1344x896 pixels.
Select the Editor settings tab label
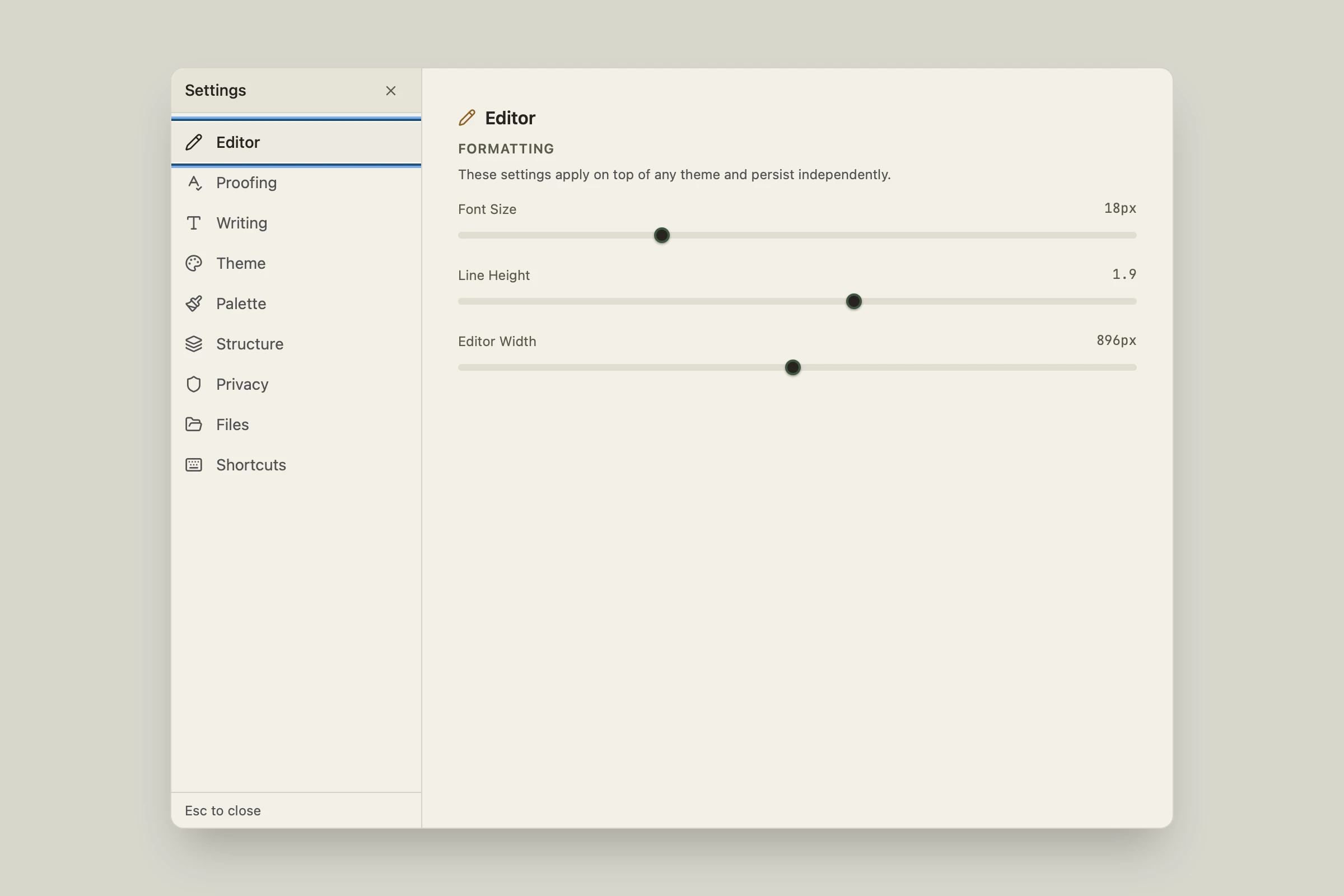coord(237,142)
